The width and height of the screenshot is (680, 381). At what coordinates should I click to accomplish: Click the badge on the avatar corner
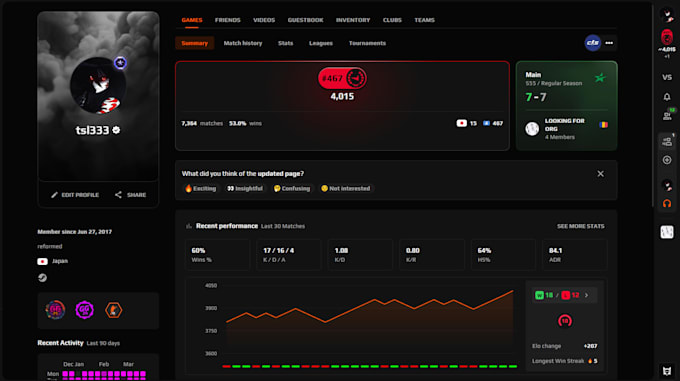click(120, 63)
